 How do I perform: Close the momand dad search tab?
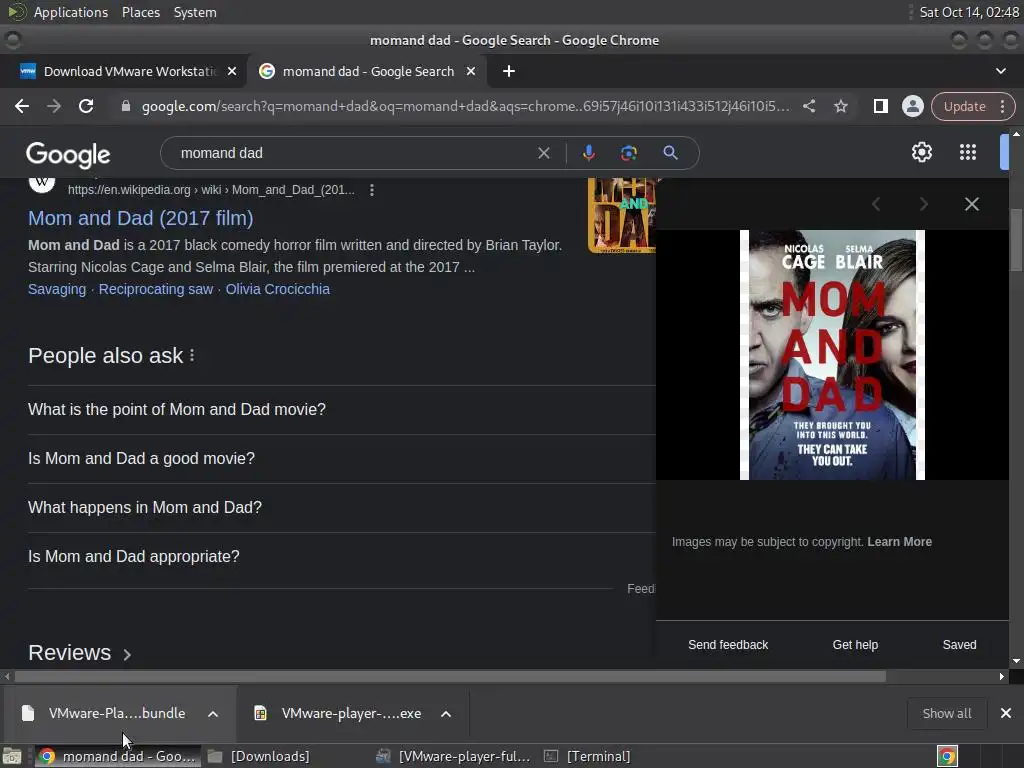point(471,71)
